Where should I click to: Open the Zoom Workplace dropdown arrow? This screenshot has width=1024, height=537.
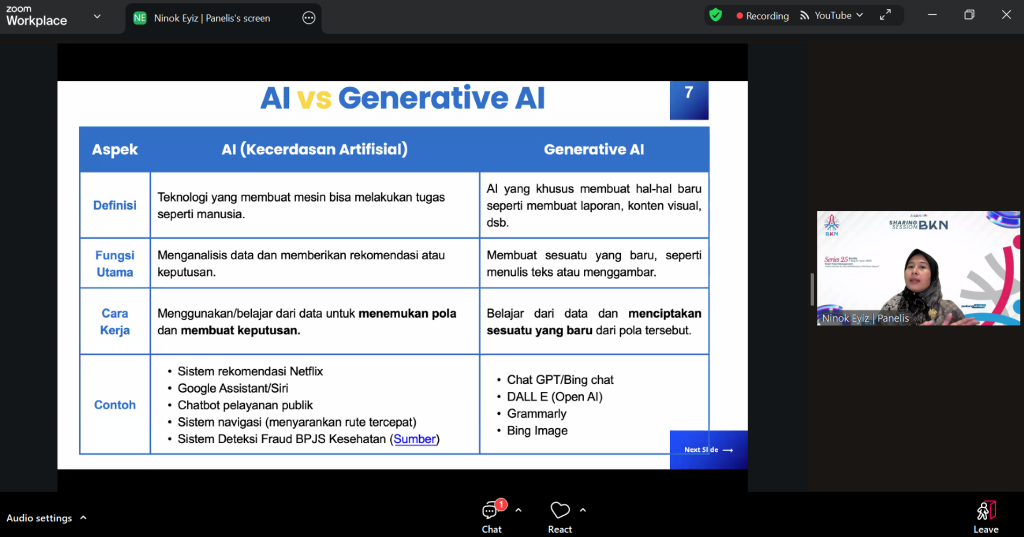click(x=97, y=16)
